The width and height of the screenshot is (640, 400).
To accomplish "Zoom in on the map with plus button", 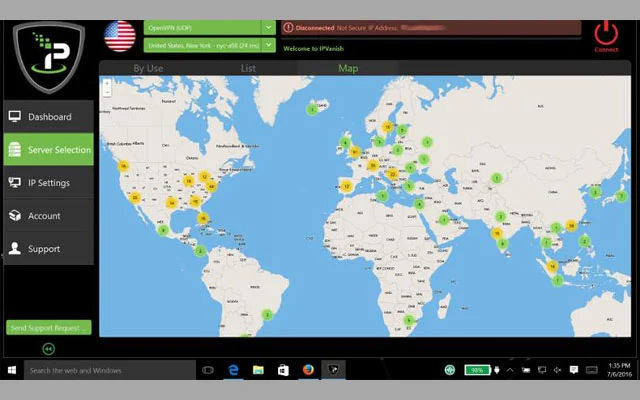I will point(107,83).
